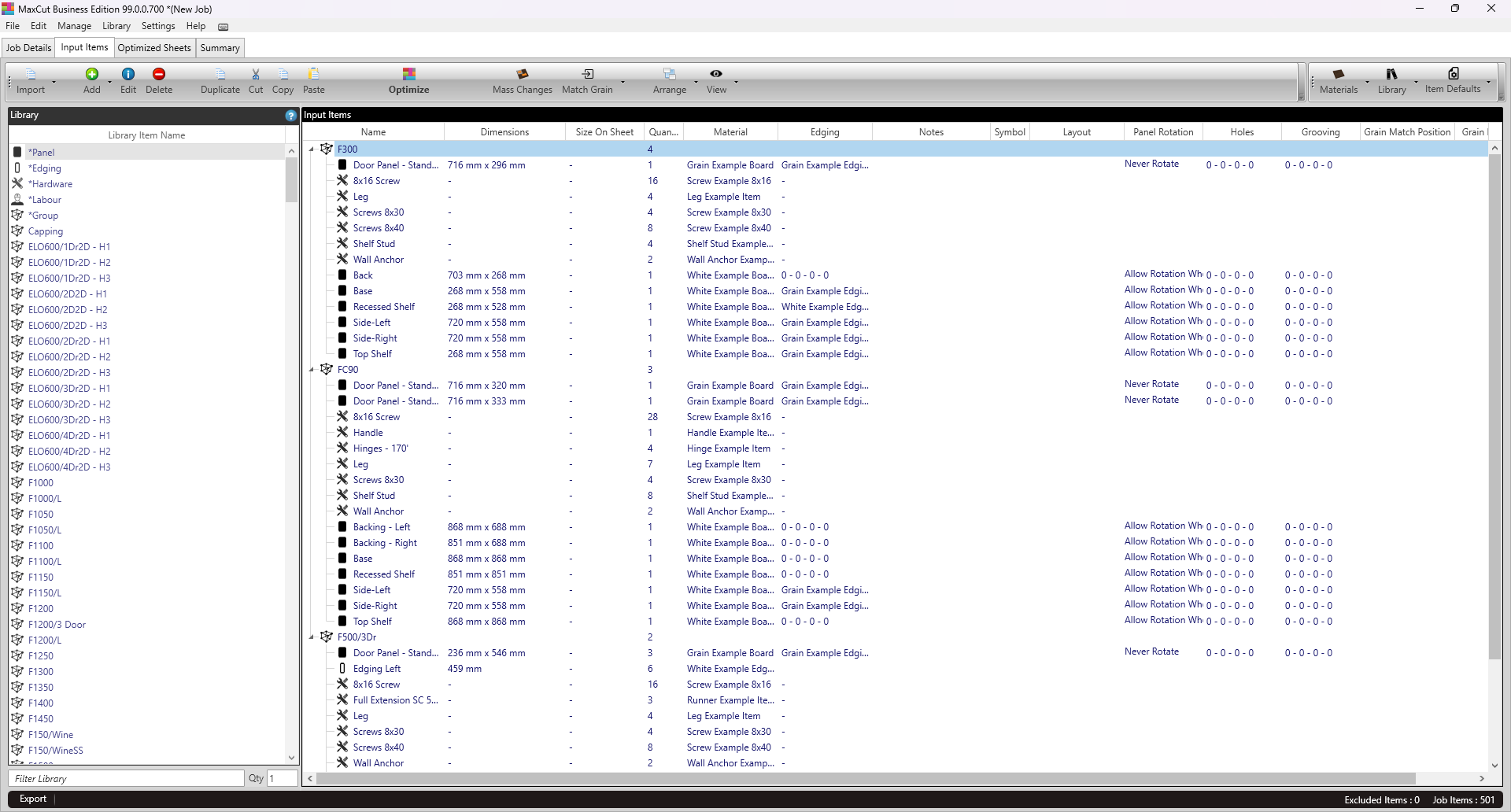Select the *Edging library item

pos(44,168)
